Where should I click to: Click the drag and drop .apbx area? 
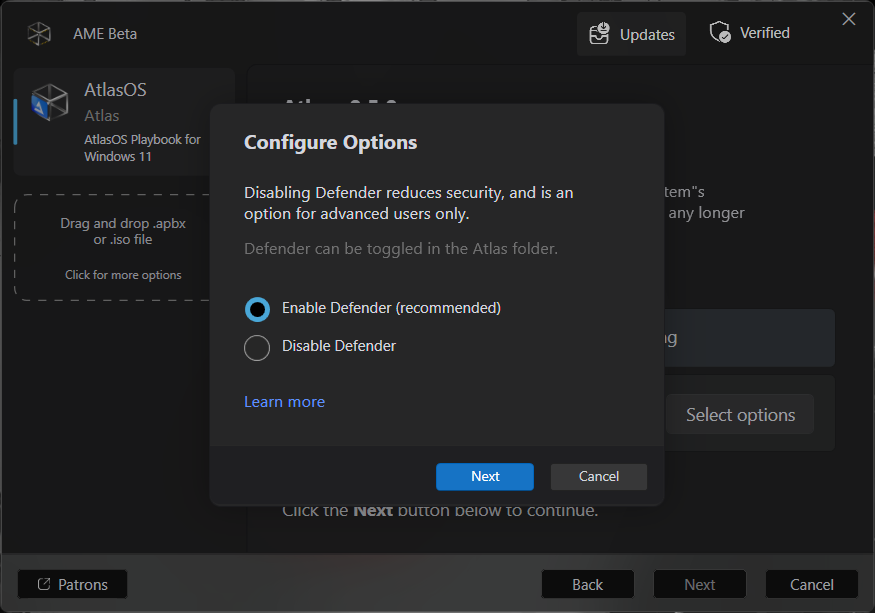point(112,247)
